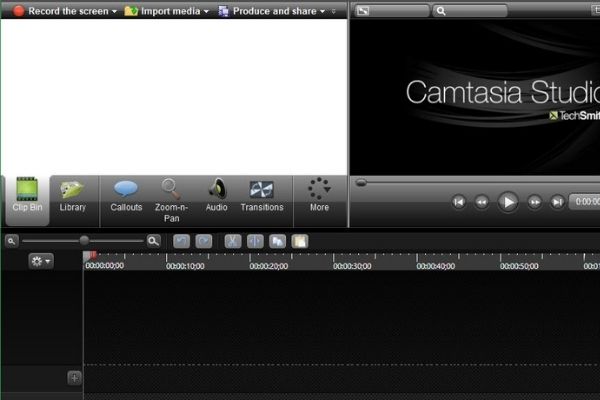Open the Record the screen dropdown arrow
Viewport: 600px width, 400px height.
tap(114, 12)
